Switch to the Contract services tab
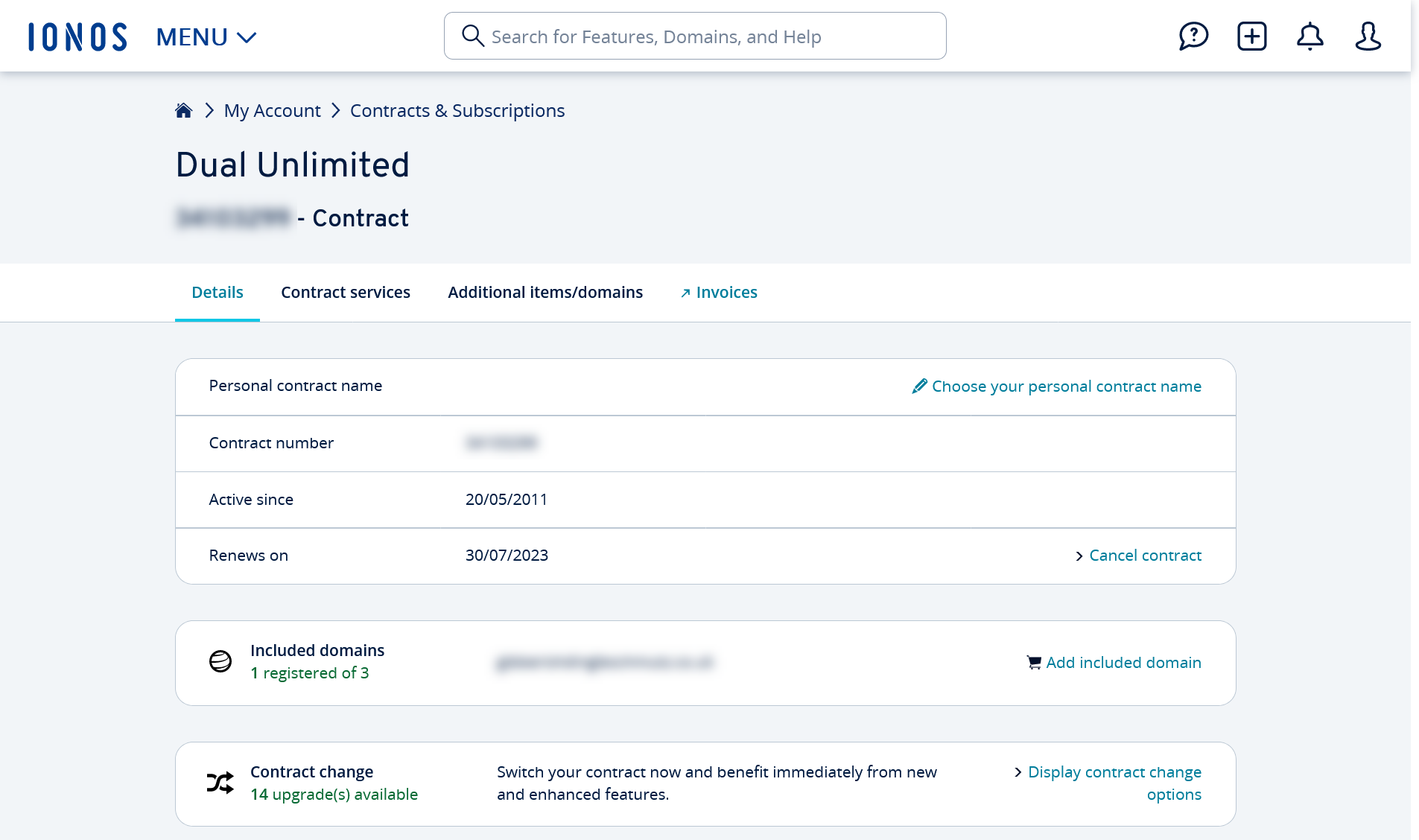 tap(346, 292)
